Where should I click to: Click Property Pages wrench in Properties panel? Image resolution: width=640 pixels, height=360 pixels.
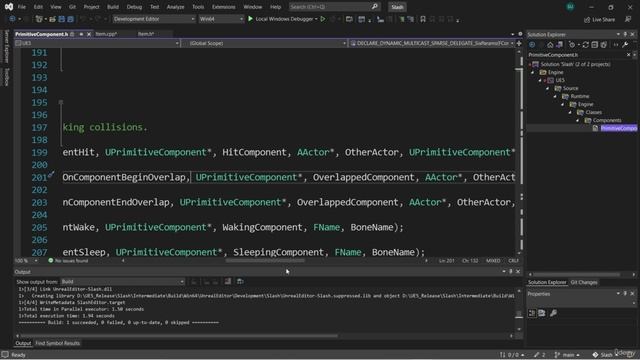click(553, 313)
